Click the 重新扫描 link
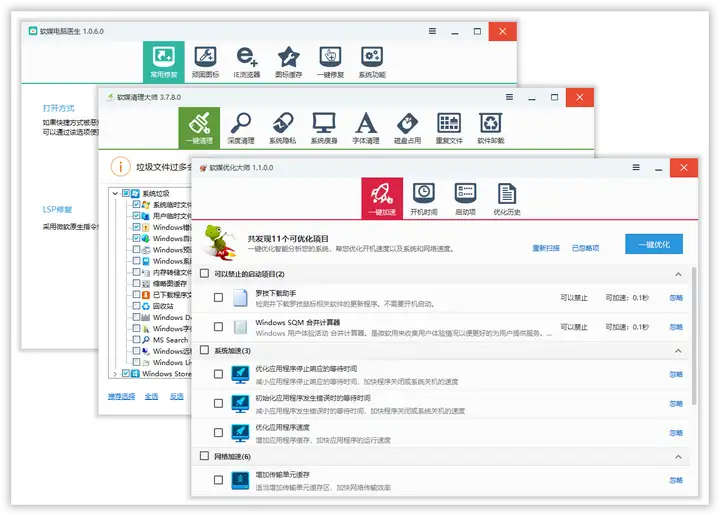The image size is (720, 516). pos(546,248)
